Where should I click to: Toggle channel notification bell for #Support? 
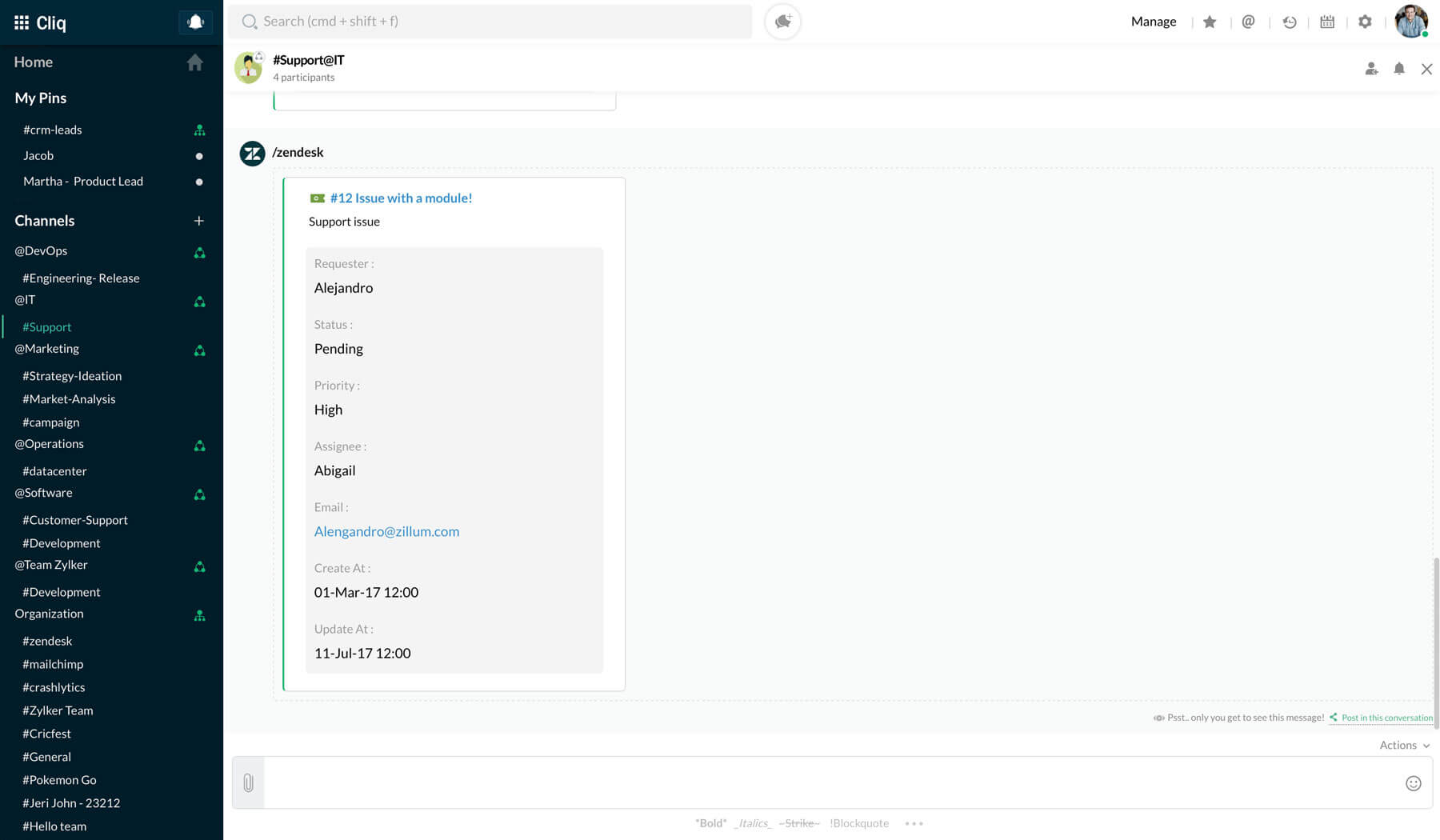pyautogui.click(x=1398, y=69)
